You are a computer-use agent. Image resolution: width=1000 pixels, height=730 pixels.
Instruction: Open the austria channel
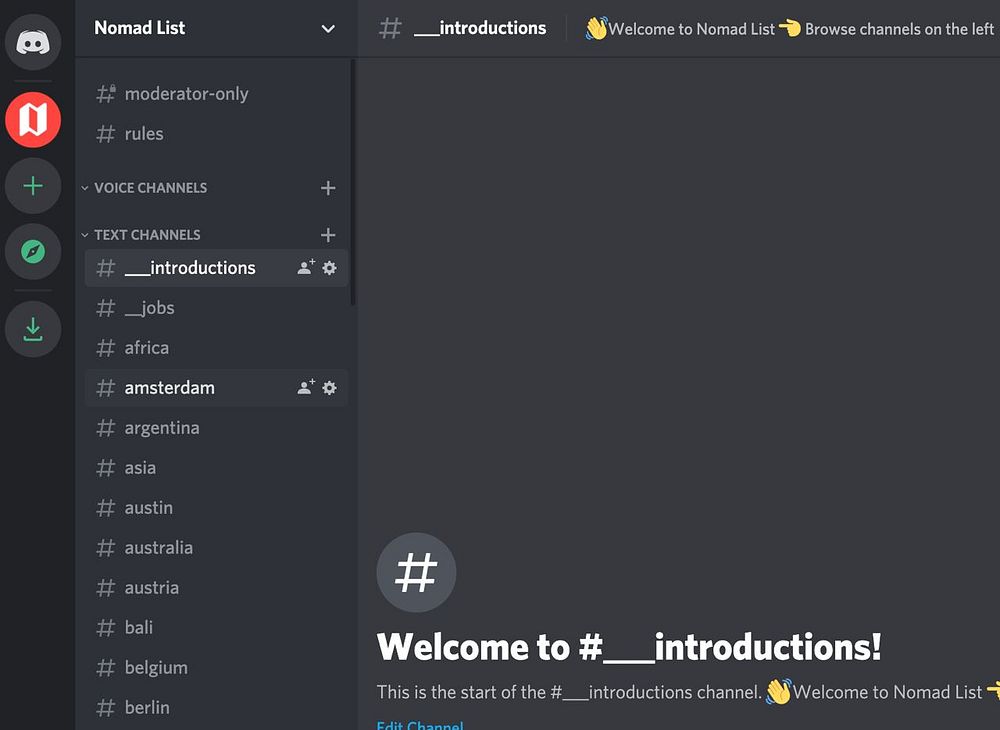216,588
